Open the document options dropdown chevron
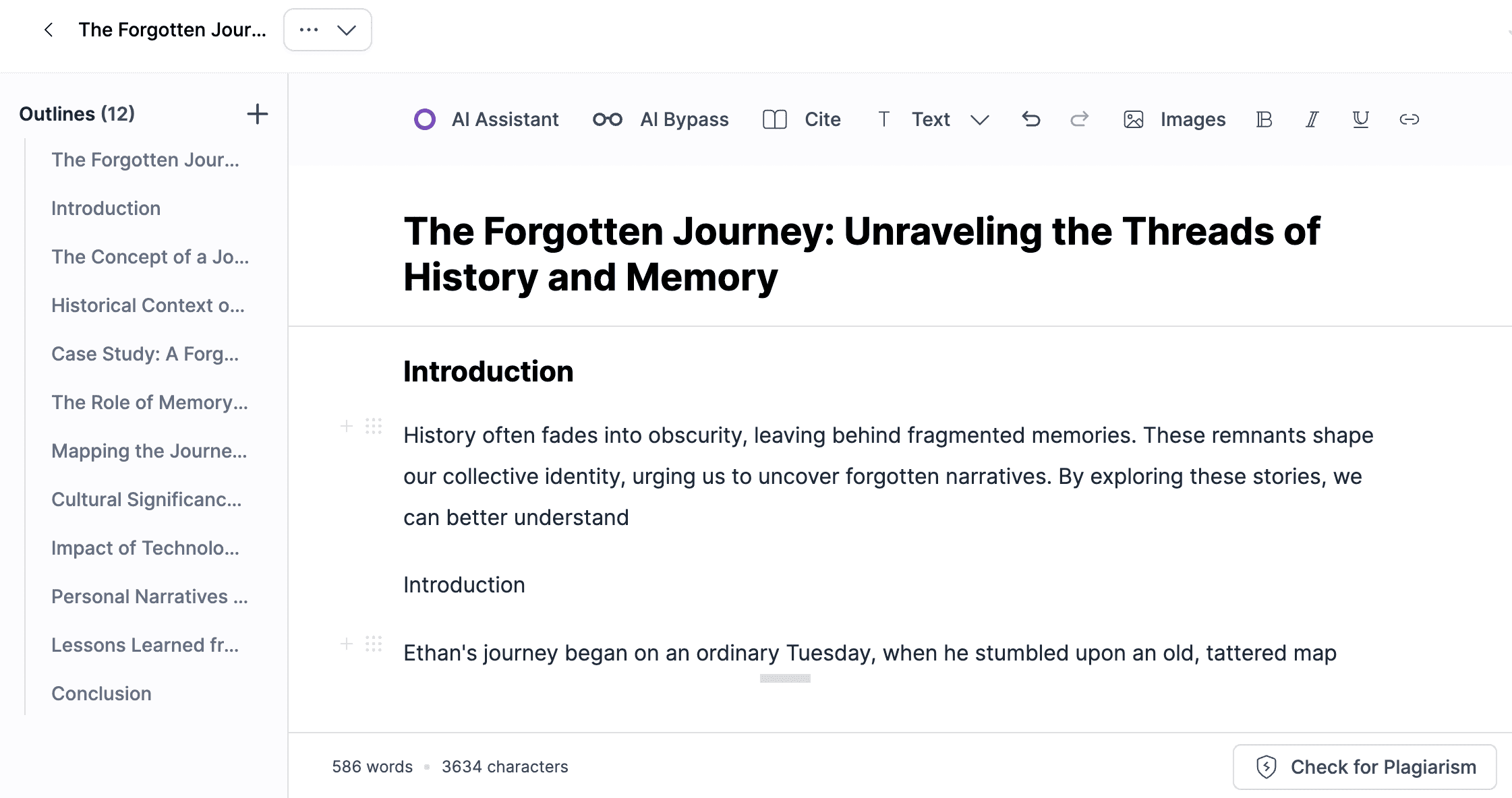The height and width of the screenshot is (798, 1512). pyautogui.click(x=347, y=30)
